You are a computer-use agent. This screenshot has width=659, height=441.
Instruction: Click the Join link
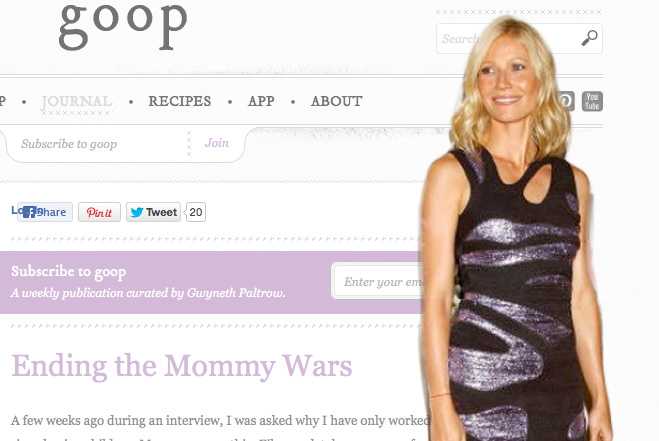click(x=217, y=143)
